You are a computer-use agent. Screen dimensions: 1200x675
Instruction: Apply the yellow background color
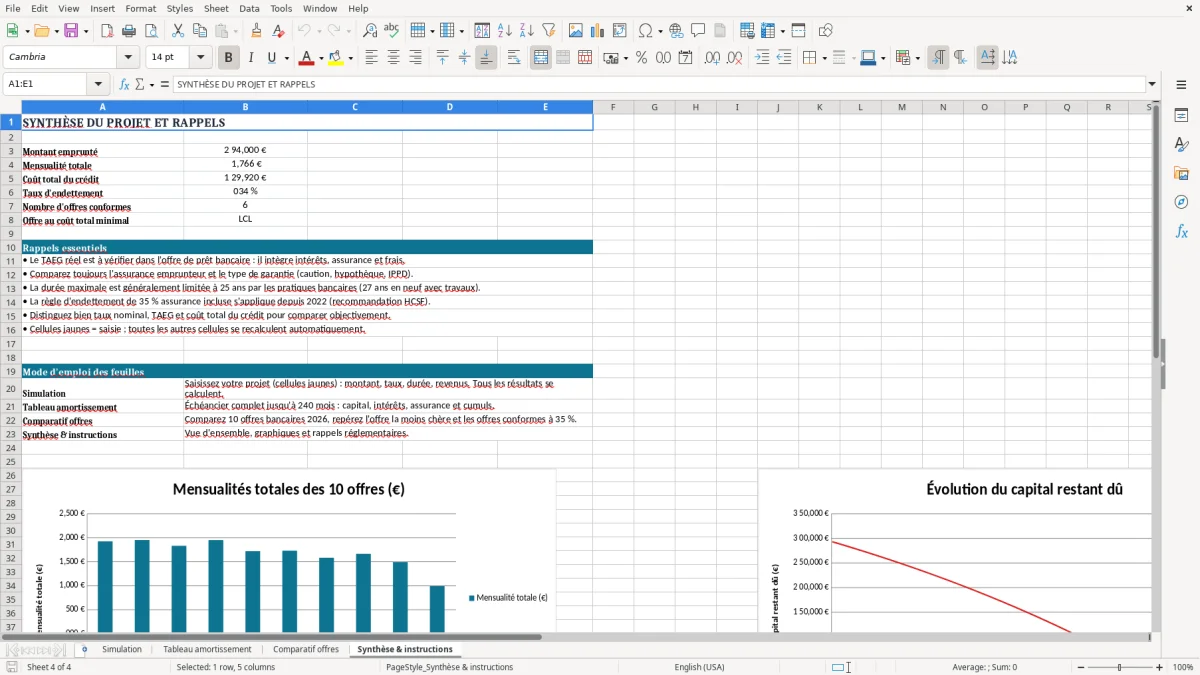point(336,58)
